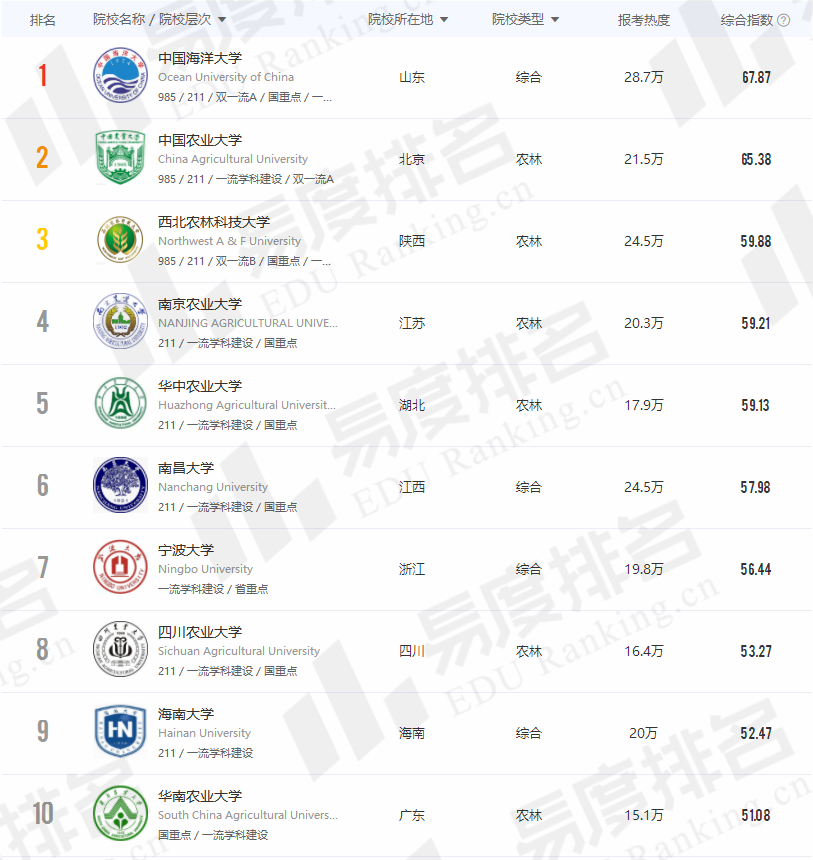This screenshot has height=860, width=813.
Task: Click the 排名 column header
Action: click(x=43, y=20)
